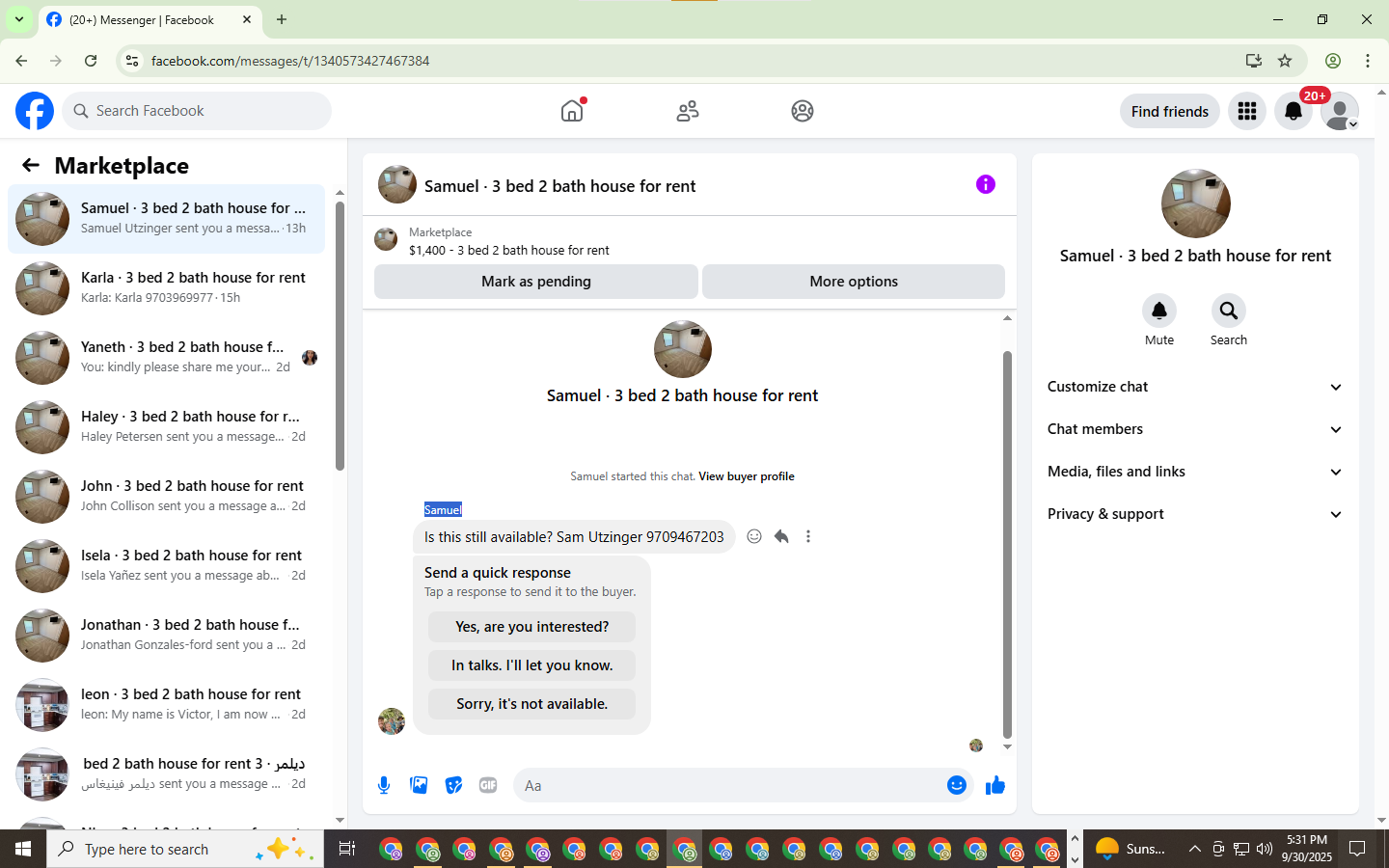Open the taskbar clock and date
Viewport: 1389px width, 868px height.
pyautogui.click(x=1307, y=849)
